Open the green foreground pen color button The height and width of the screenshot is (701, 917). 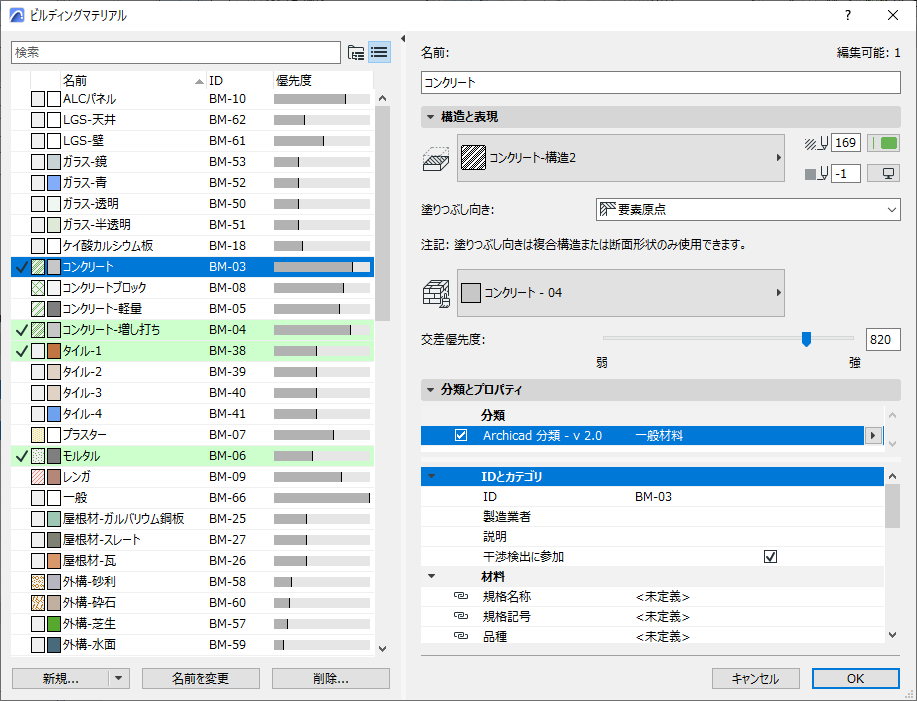883,143
